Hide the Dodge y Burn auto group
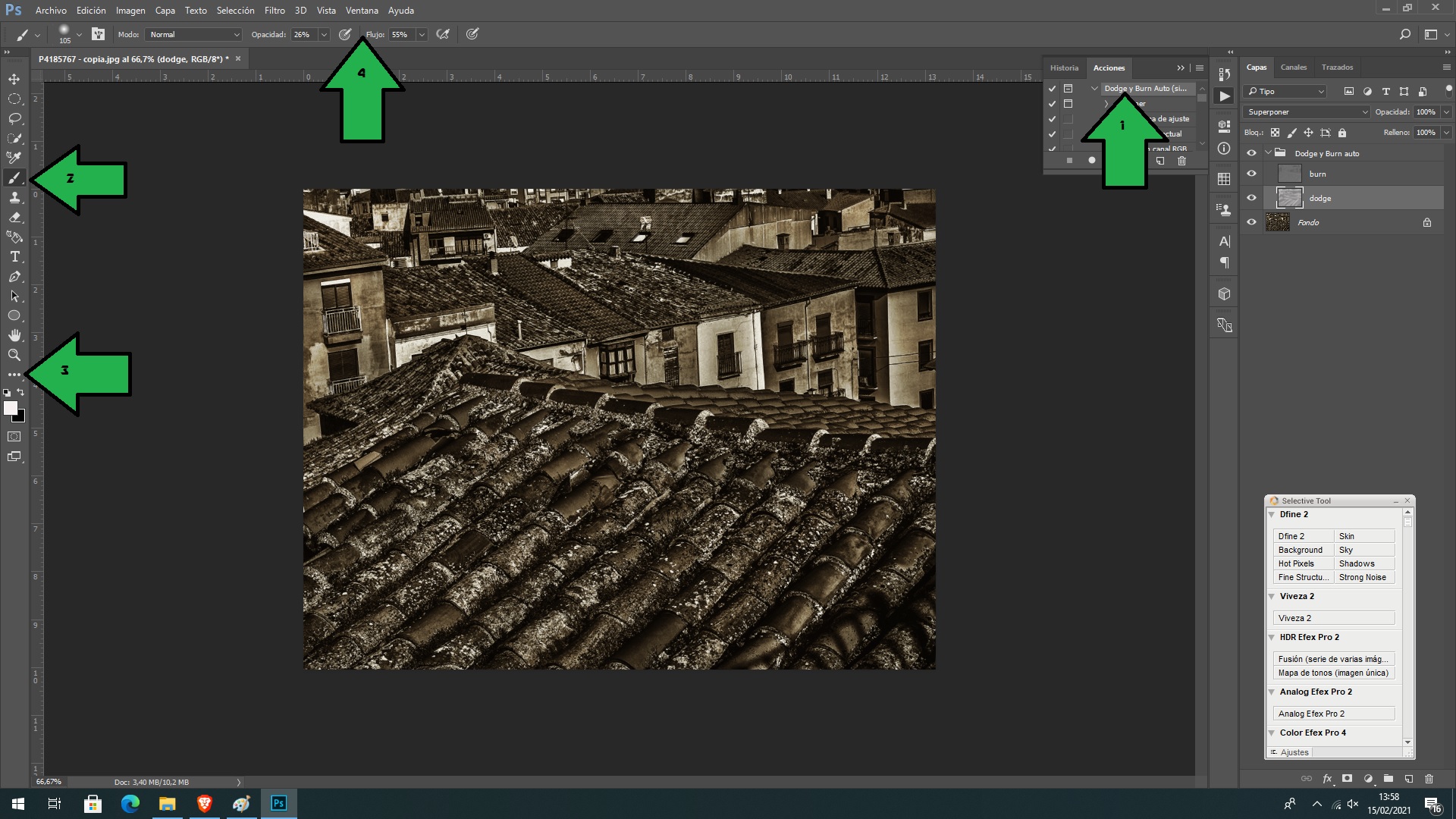The height and width of the screenshot is (819, 1456). tap(1251, 153)
